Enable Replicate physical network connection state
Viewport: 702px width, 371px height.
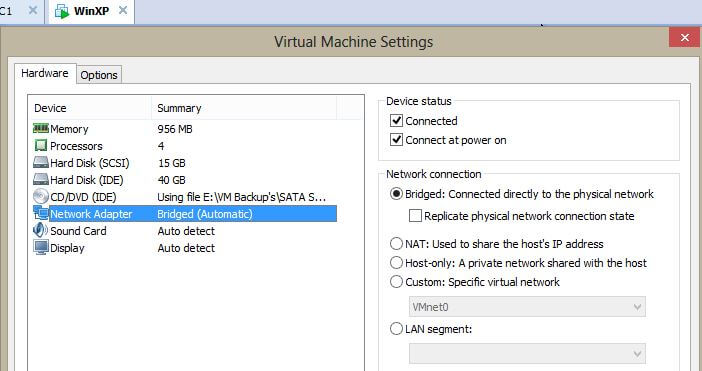[415, 216]
